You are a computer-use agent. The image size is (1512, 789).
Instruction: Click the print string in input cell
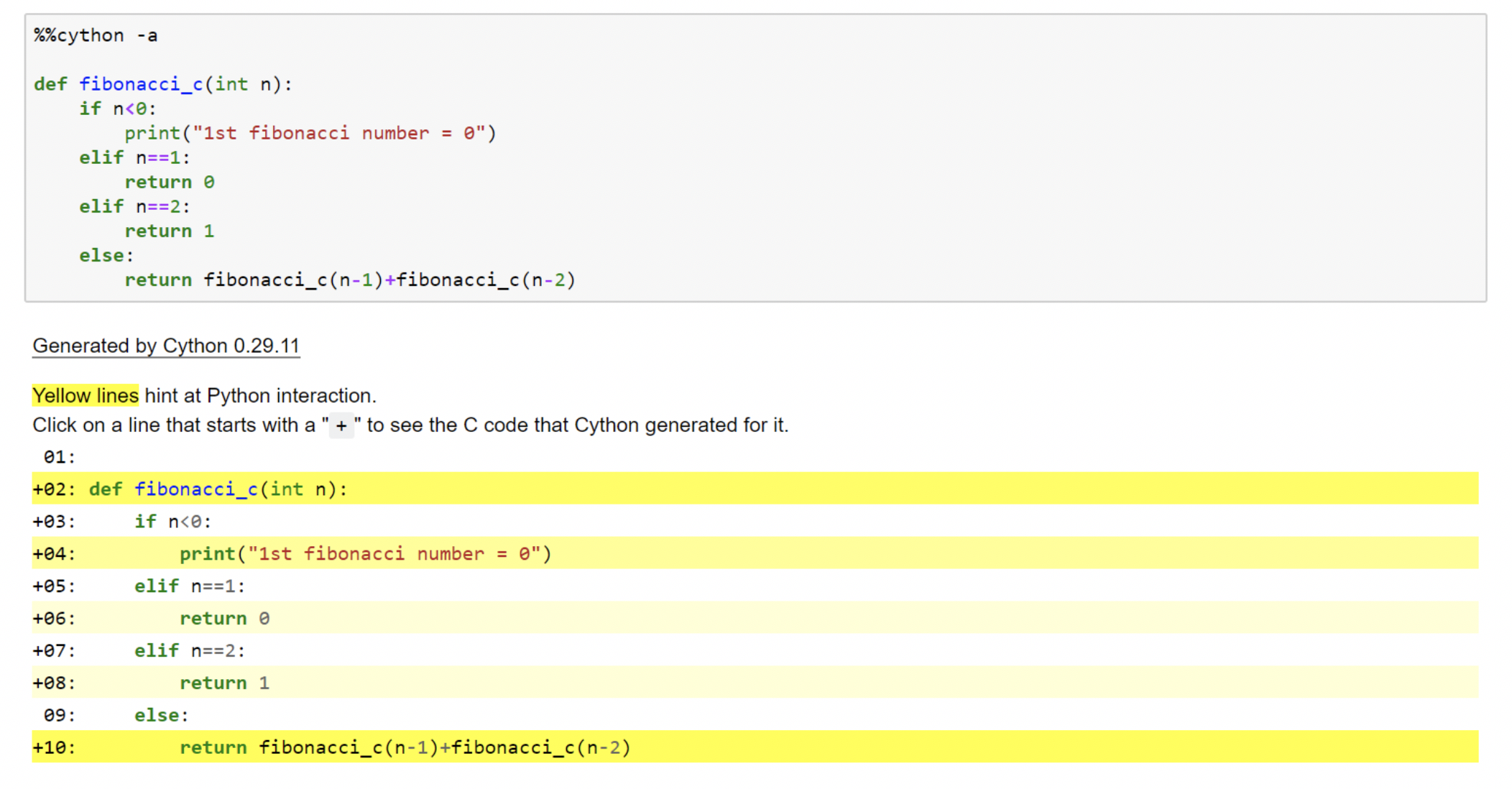(342, 133)
